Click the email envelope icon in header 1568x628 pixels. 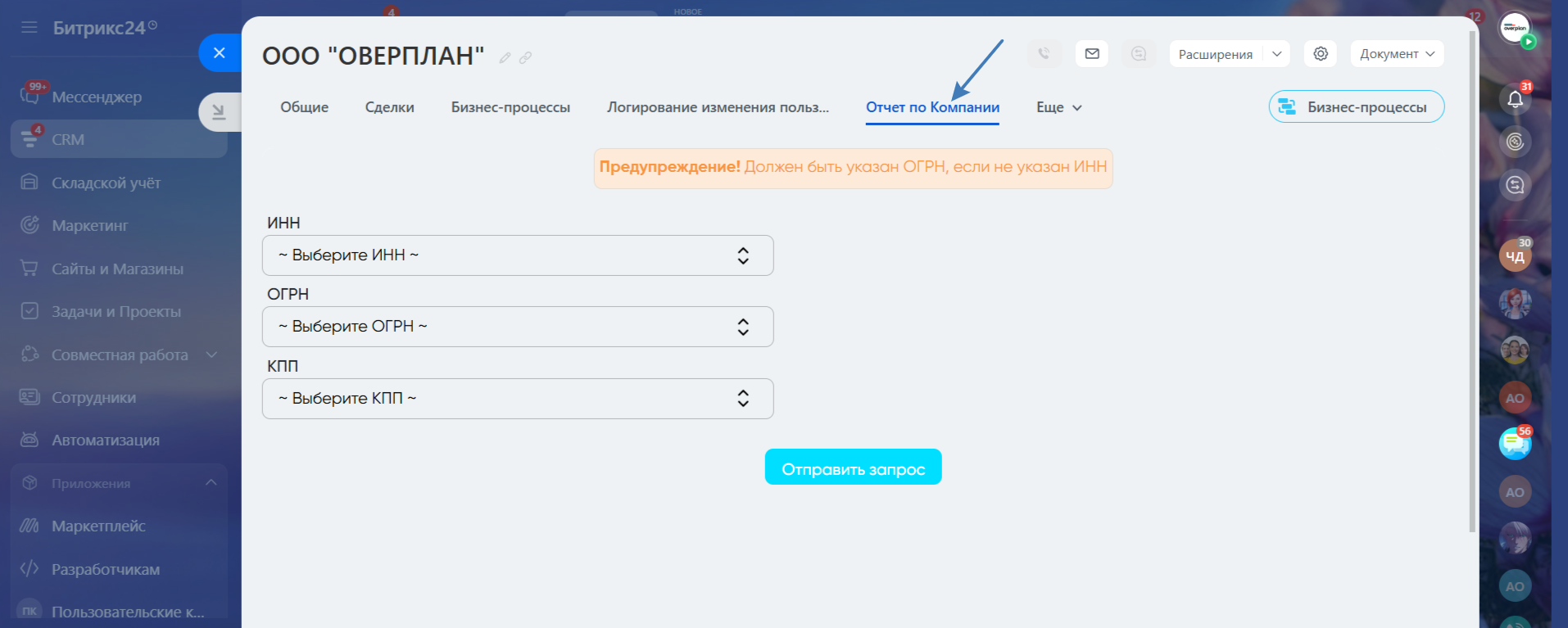point(1091,54)
